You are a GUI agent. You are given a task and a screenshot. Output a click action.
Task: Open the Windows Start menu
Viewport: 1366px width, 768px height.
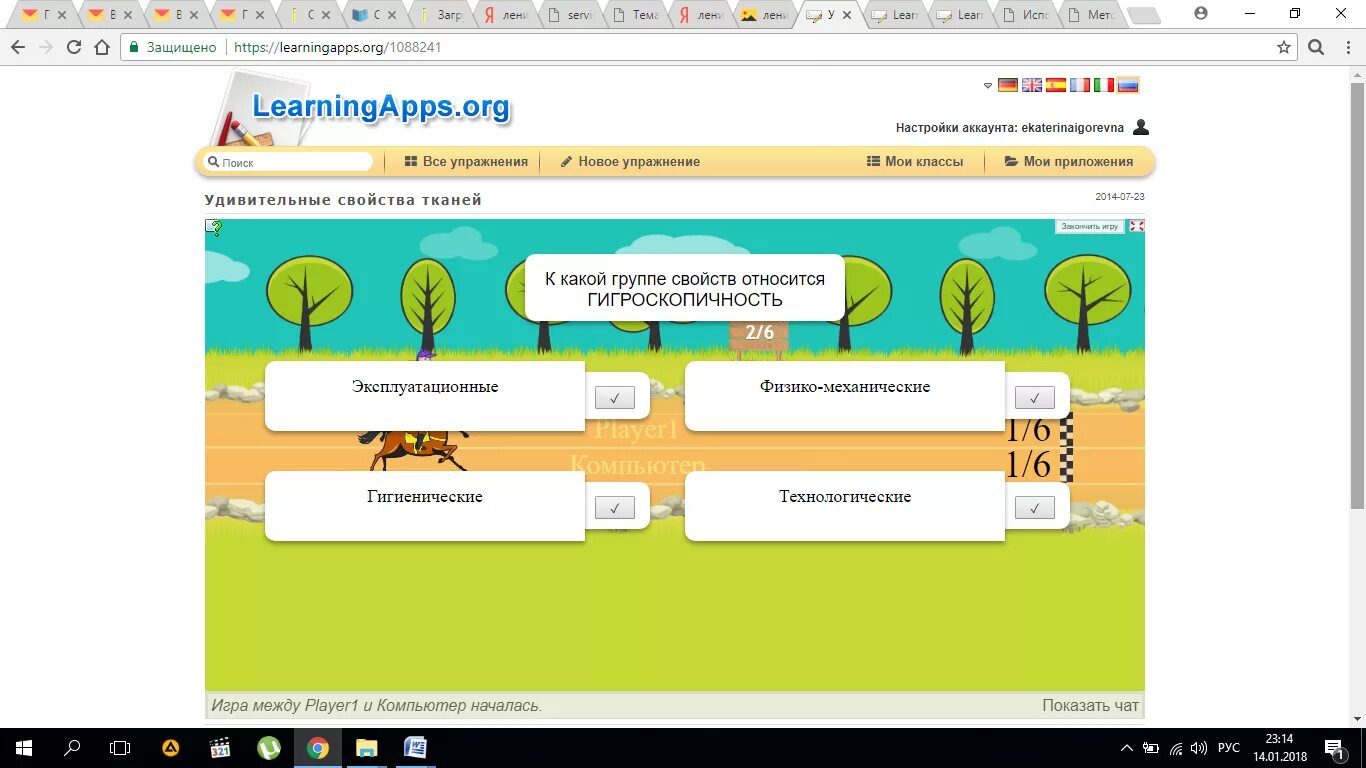tap(24, 748)
